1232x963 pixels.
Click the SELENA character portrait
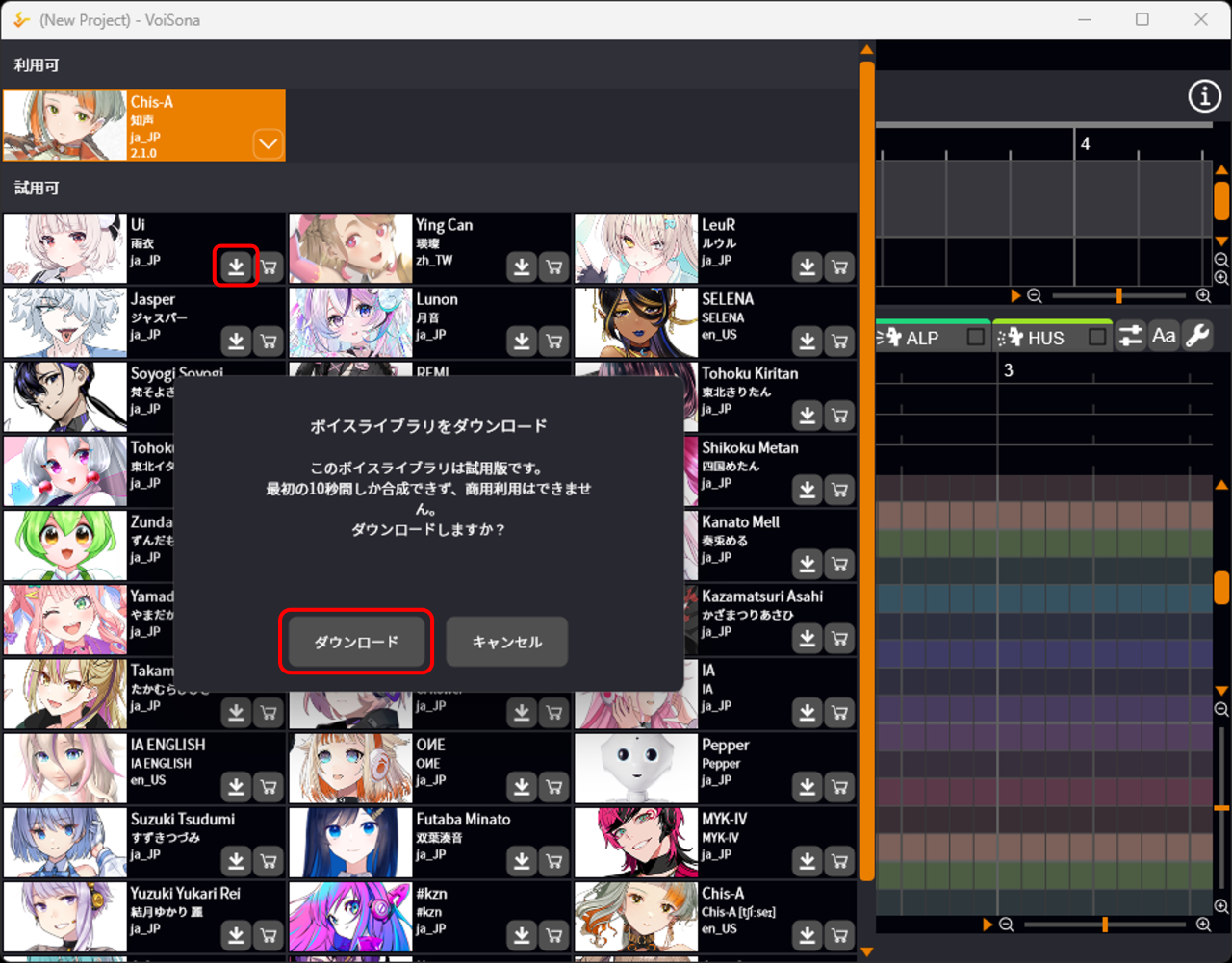pos(636,323)
